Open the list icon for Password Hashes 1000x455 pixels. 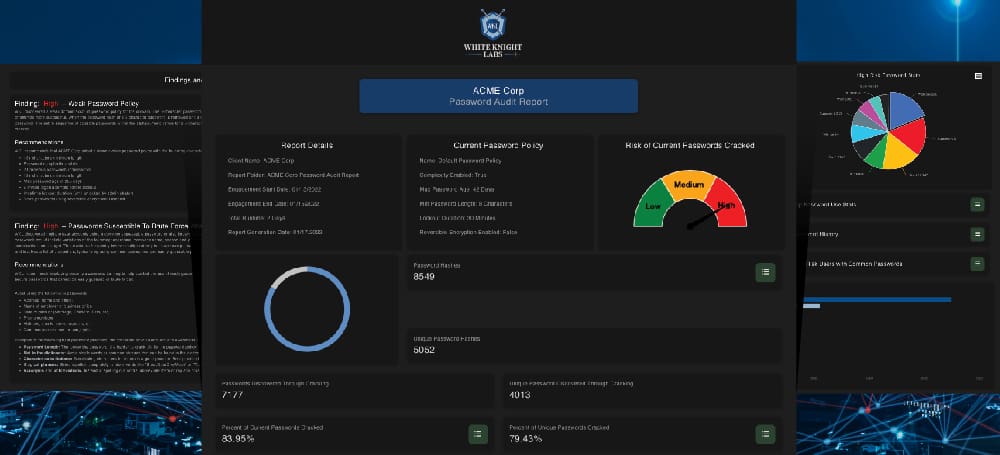(765, 272)
